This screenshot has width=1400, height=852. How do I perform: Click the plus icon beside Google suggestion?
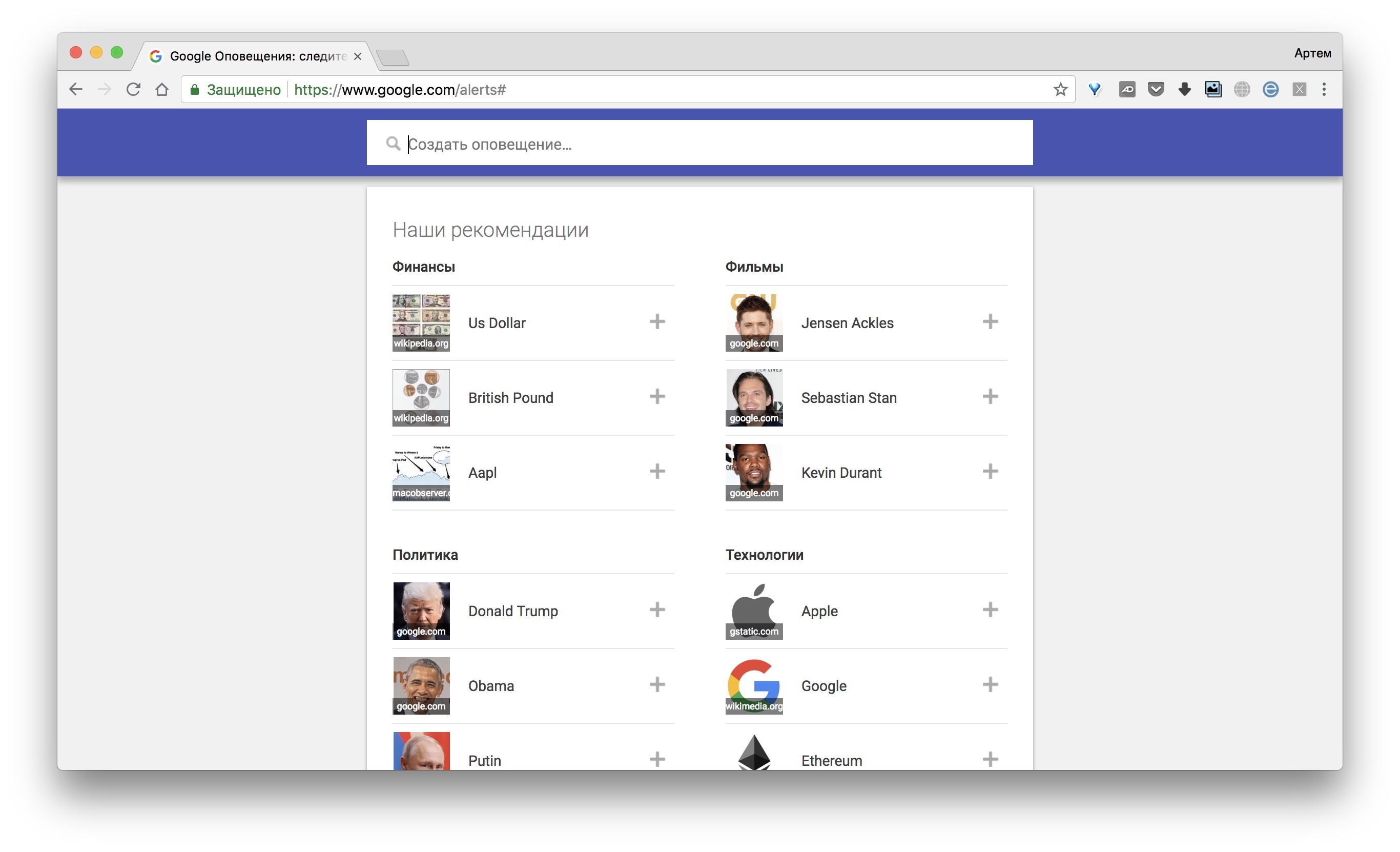click(x=990, y=684)
